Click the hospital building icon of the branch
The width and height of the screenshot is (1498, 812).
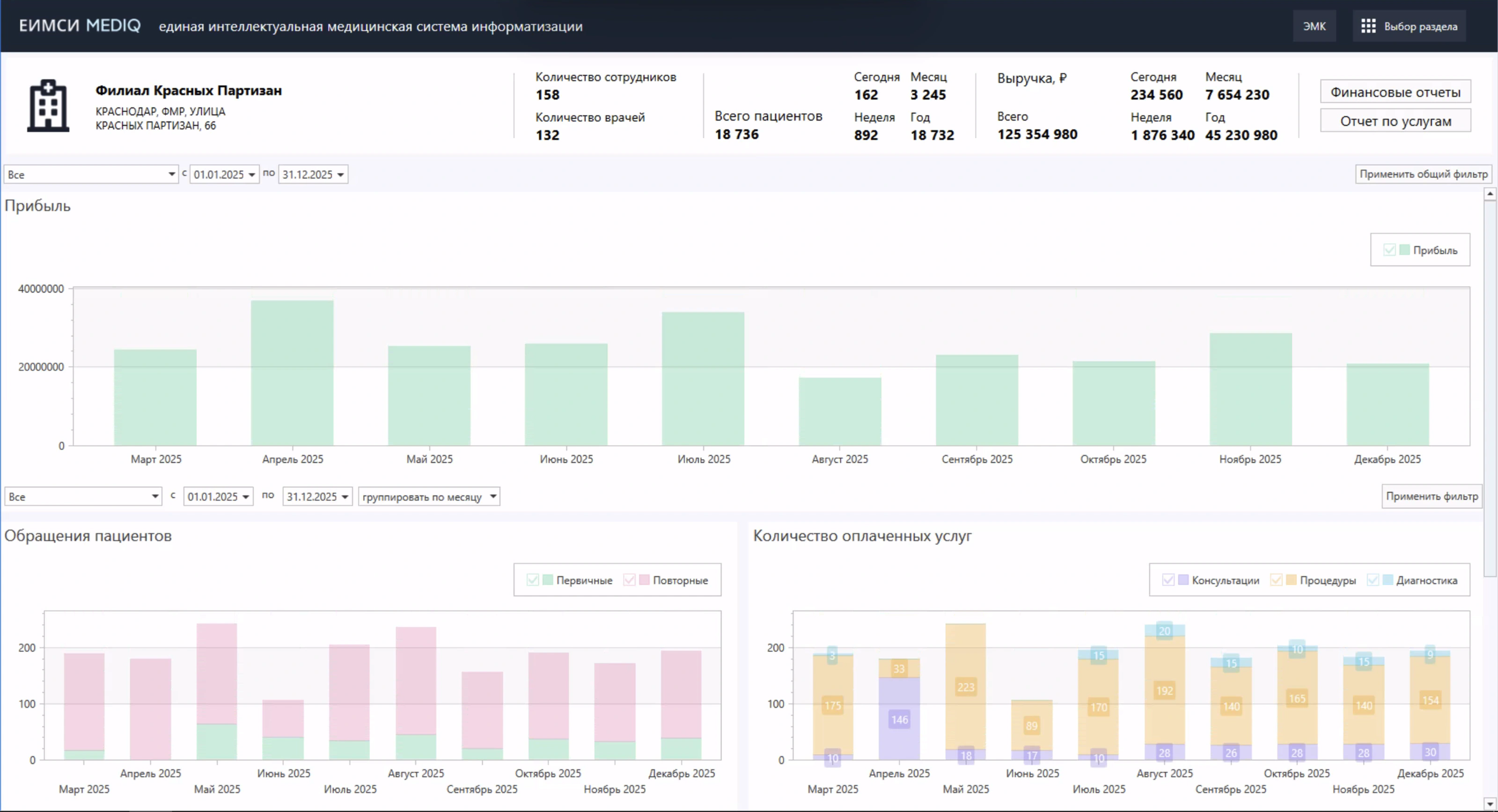click(48, 105)
